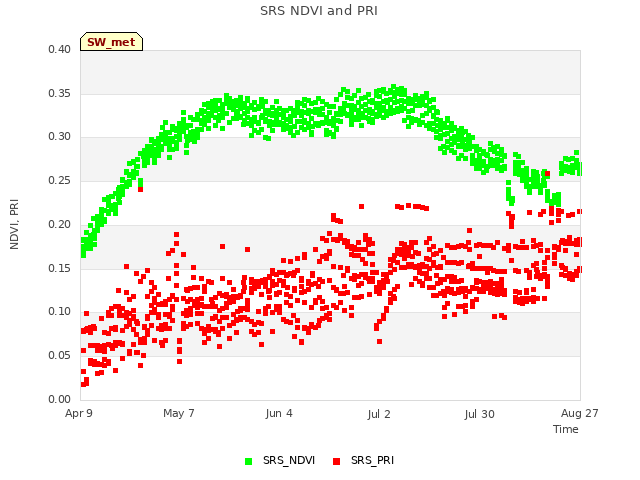Click the 0.40 y-axis tick label
The width and height of the screenshot is (640, 480).
[59, 49]
